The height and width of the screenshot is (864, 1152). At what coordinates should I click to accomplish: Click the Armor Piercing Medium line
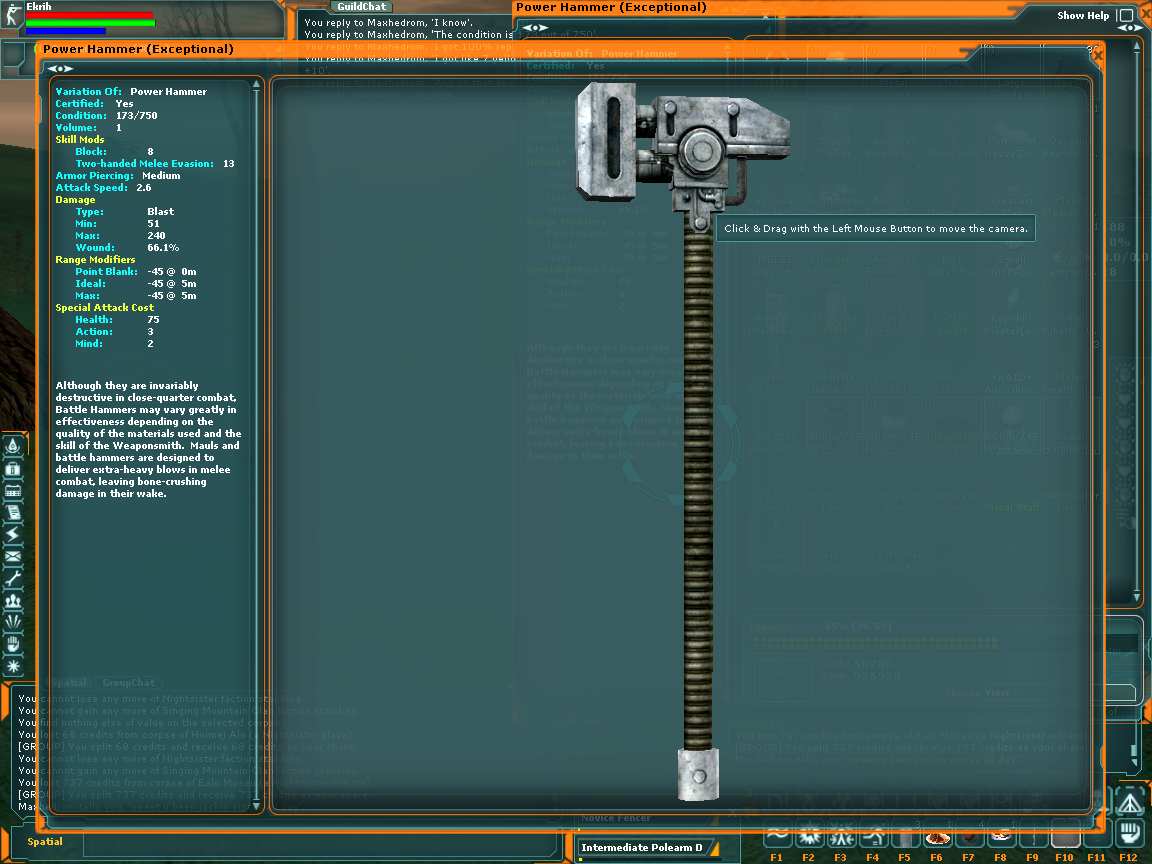click(x=118, y=176)
